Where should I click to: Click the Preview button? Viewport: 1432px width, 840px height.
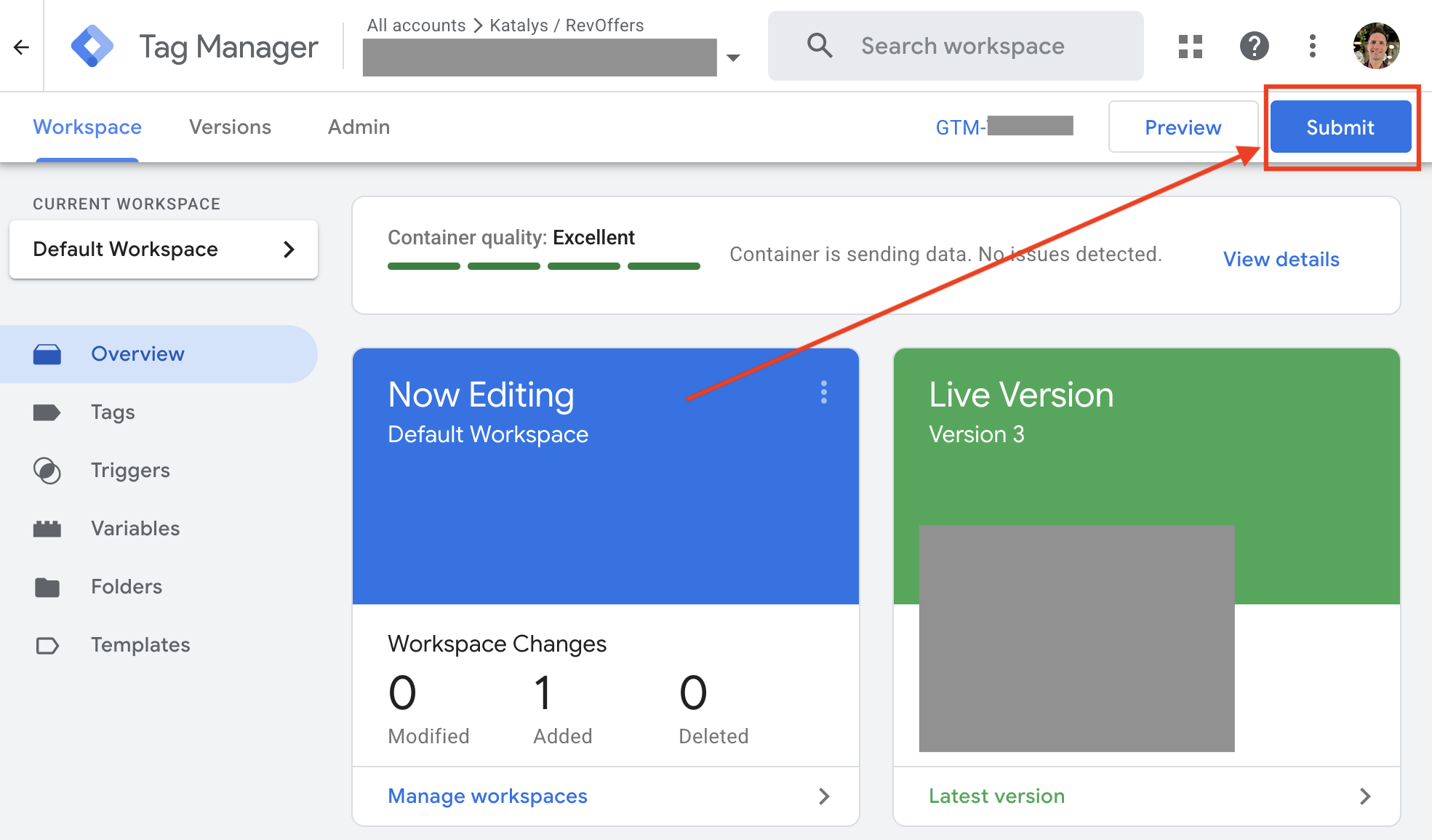point(1183,127)
